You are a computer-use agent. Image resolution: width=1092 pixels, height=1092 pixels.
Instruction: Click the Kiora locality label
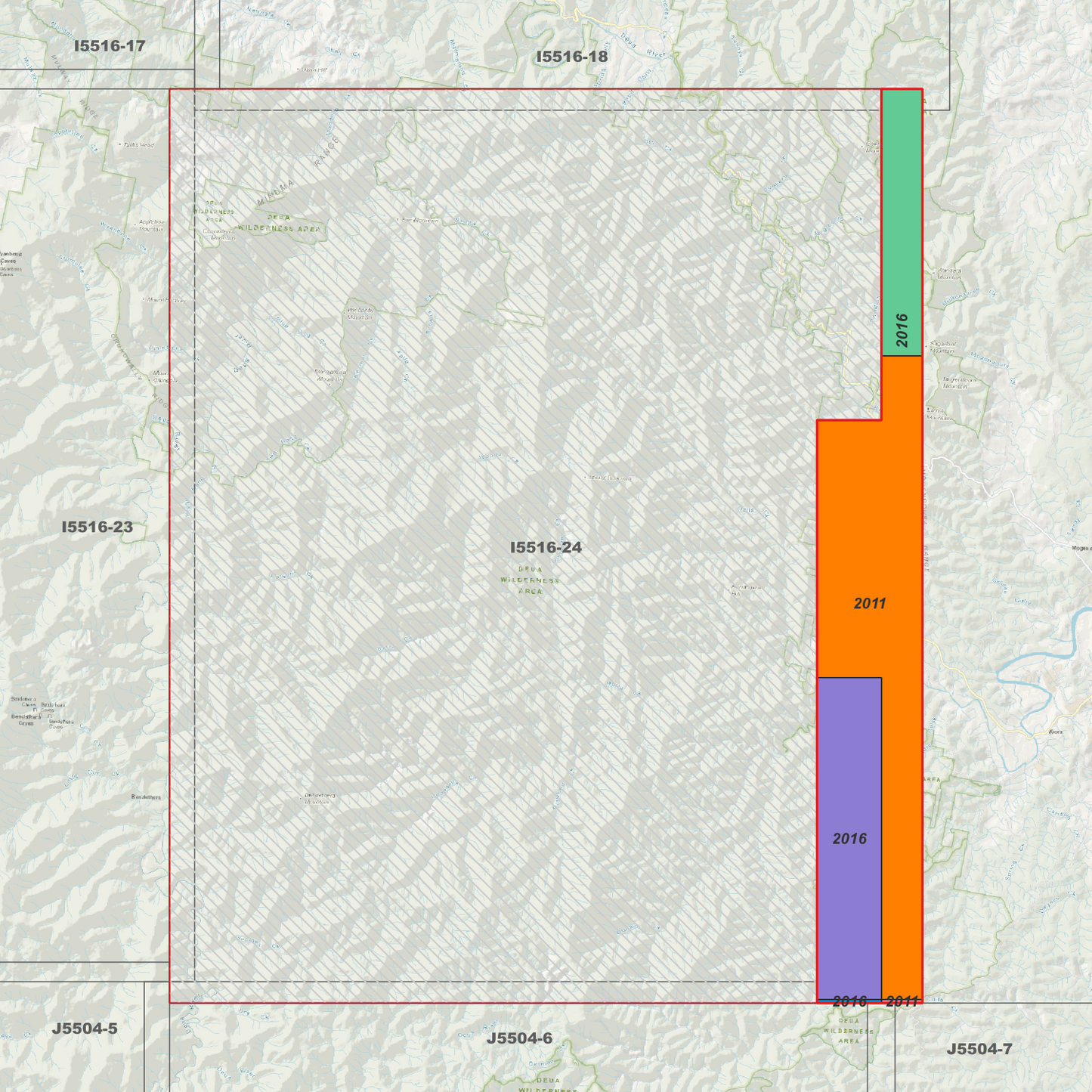pos(1056,732)
